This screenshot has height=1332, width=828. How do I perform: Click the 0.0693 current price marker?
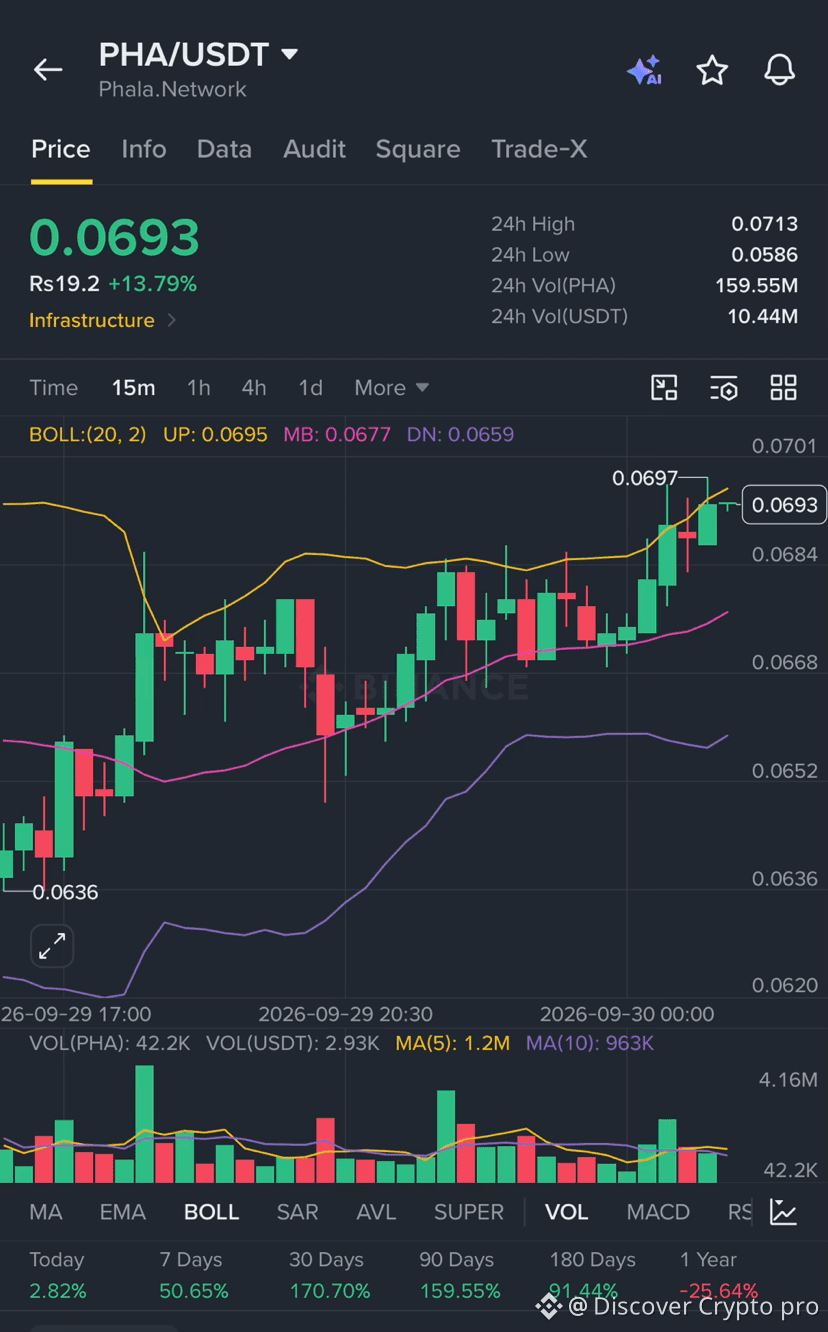pyautogui.click(x=785, y=505)
